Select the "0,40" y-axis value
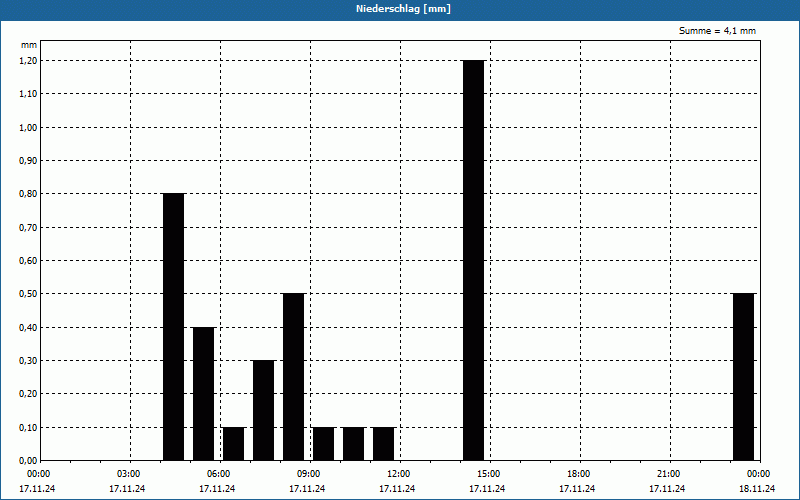 click(x=29, y=327)
